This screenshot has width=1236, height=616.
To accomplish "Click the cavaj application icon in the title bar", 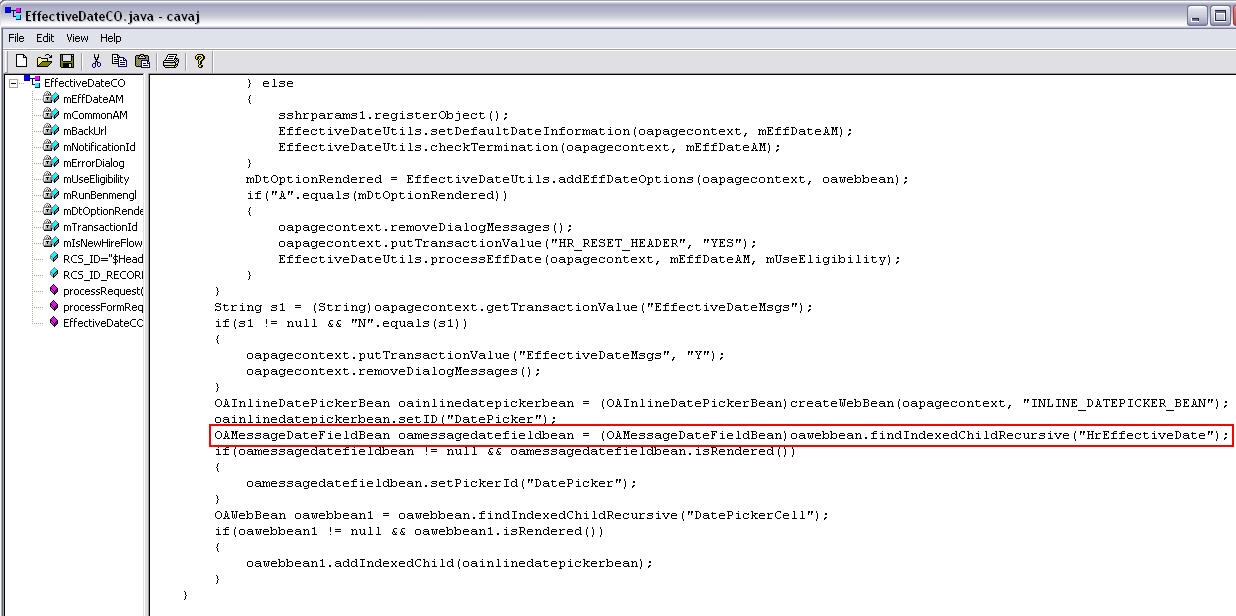I will [x=13, y=15].
